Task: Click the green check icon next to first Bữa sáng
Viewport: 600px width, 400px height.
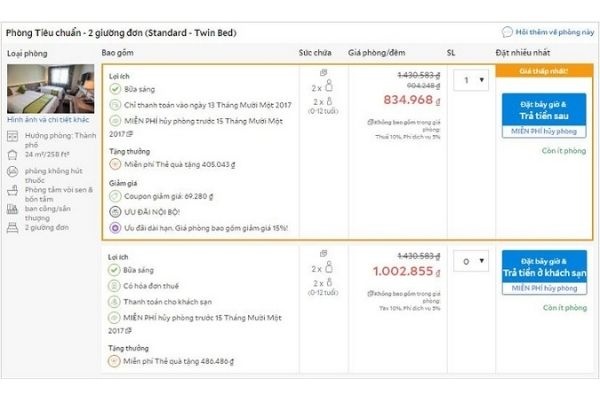Action: (116, 89)
